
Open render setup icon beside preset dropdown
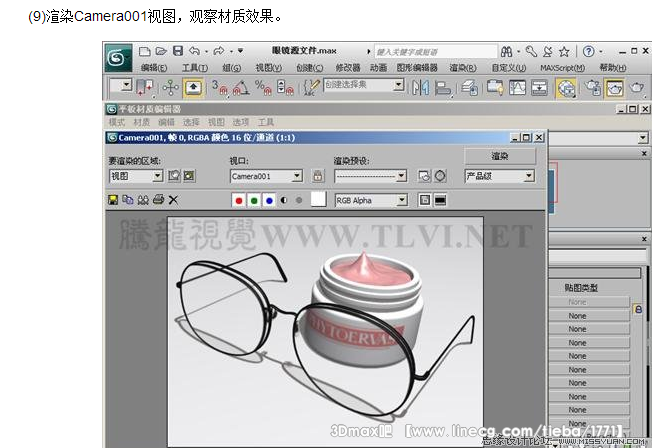[x=424, y=176]
